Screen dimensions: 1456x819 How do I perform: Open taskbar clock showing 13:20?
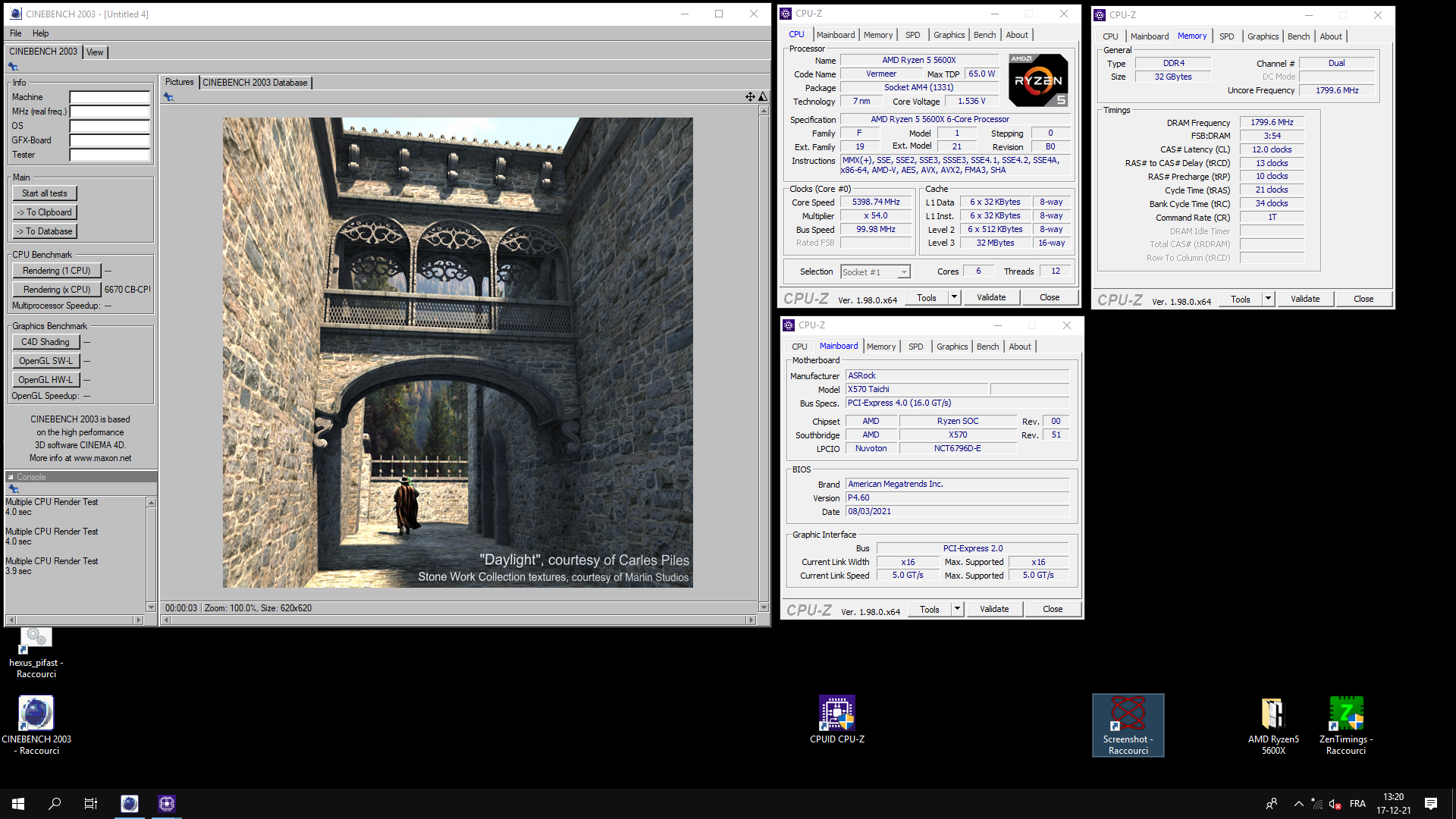coord(1394,804)
